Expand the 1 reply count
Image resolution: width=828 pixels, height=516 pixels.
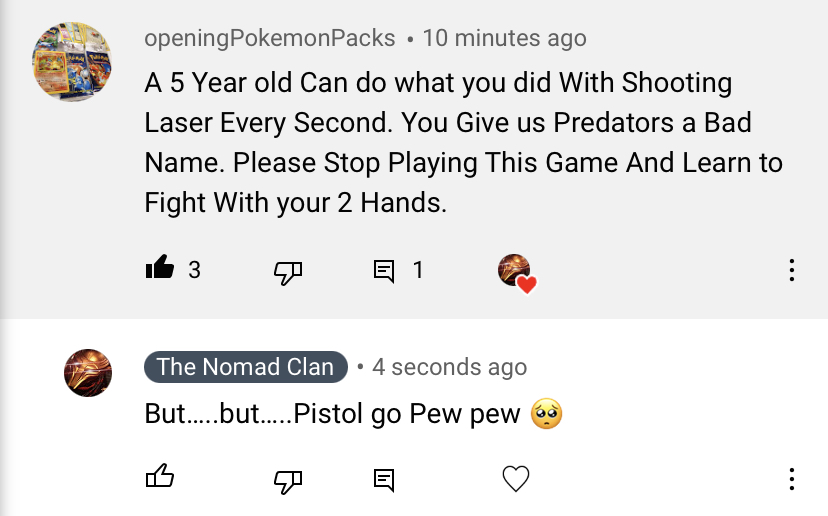coord(418,270)
